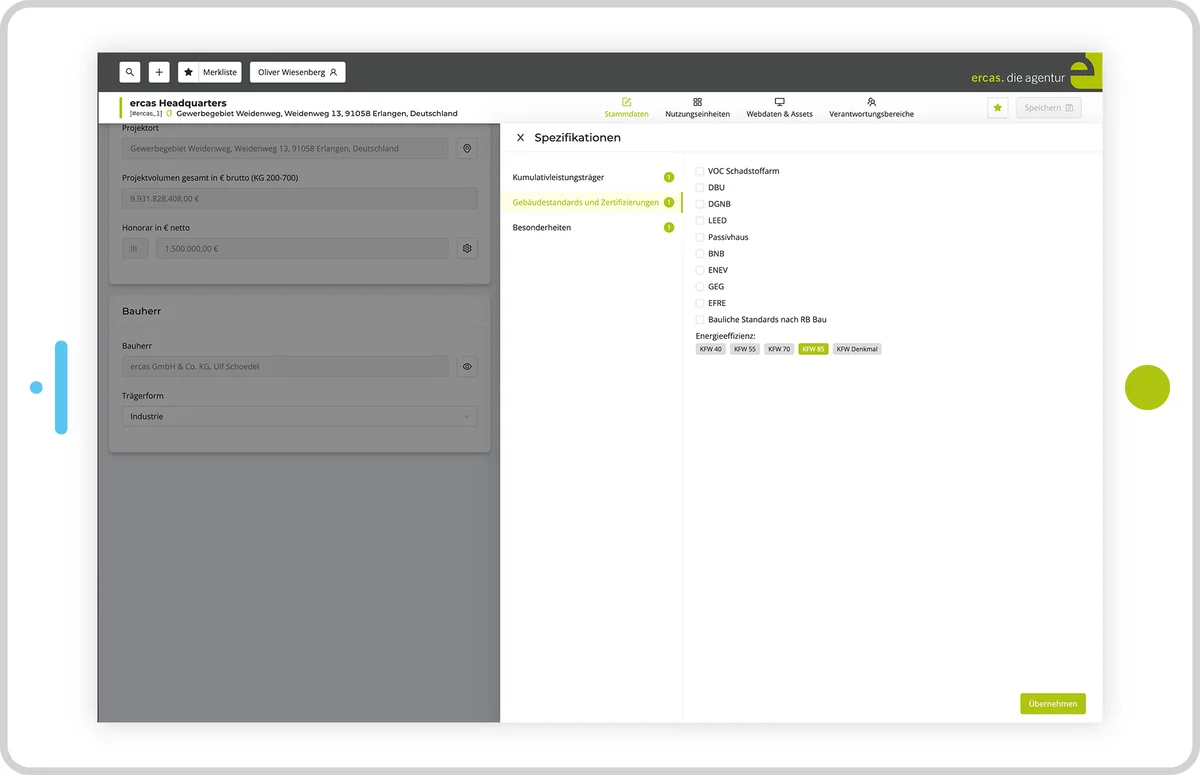Open the Trägerform dropdown showing Industrie
1200x775 pixels.
coord(299,416)
